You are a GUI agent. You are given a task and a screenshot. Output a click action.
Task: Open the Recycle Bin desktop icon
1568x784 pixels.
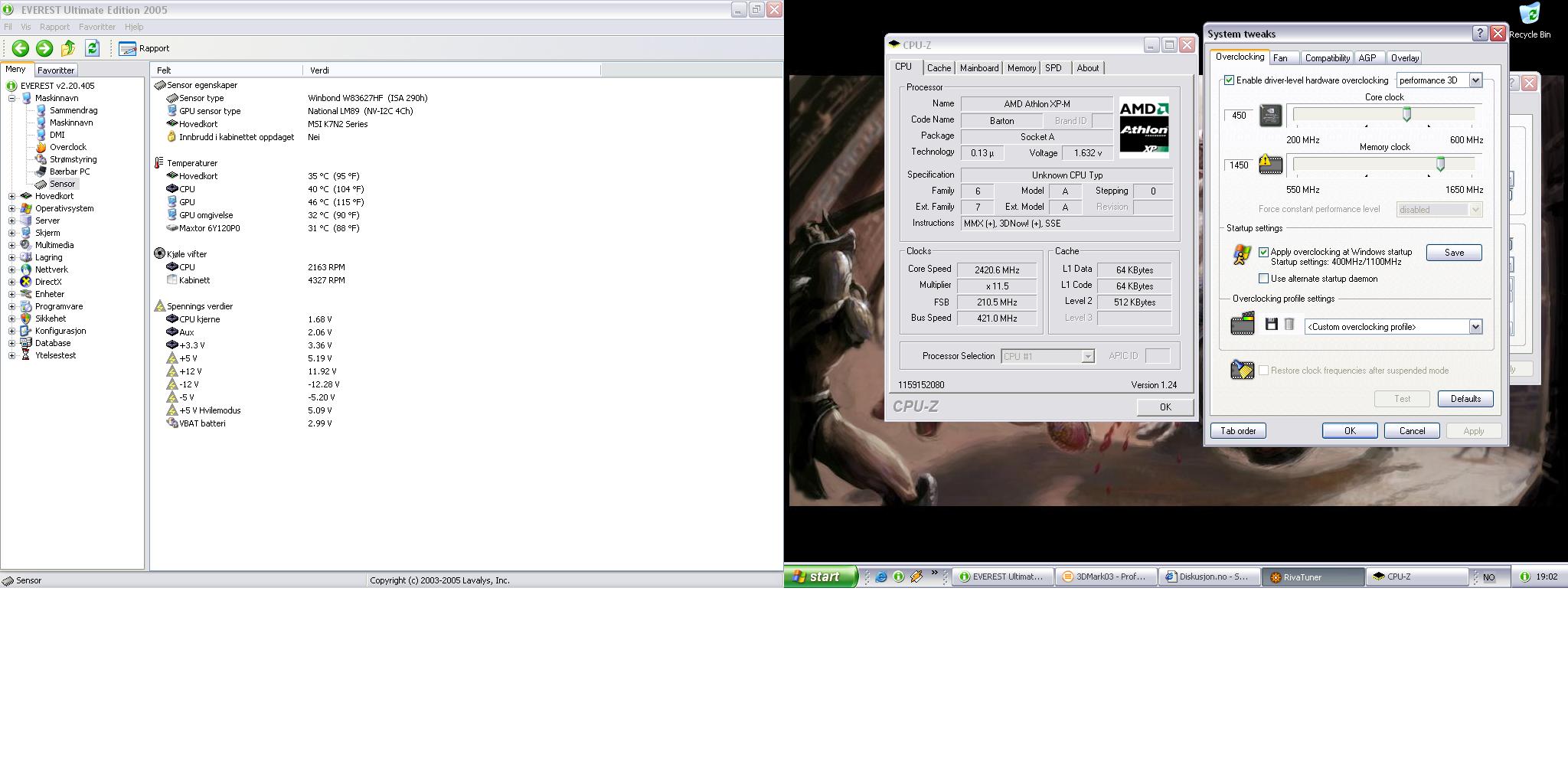click(1530, 21)
